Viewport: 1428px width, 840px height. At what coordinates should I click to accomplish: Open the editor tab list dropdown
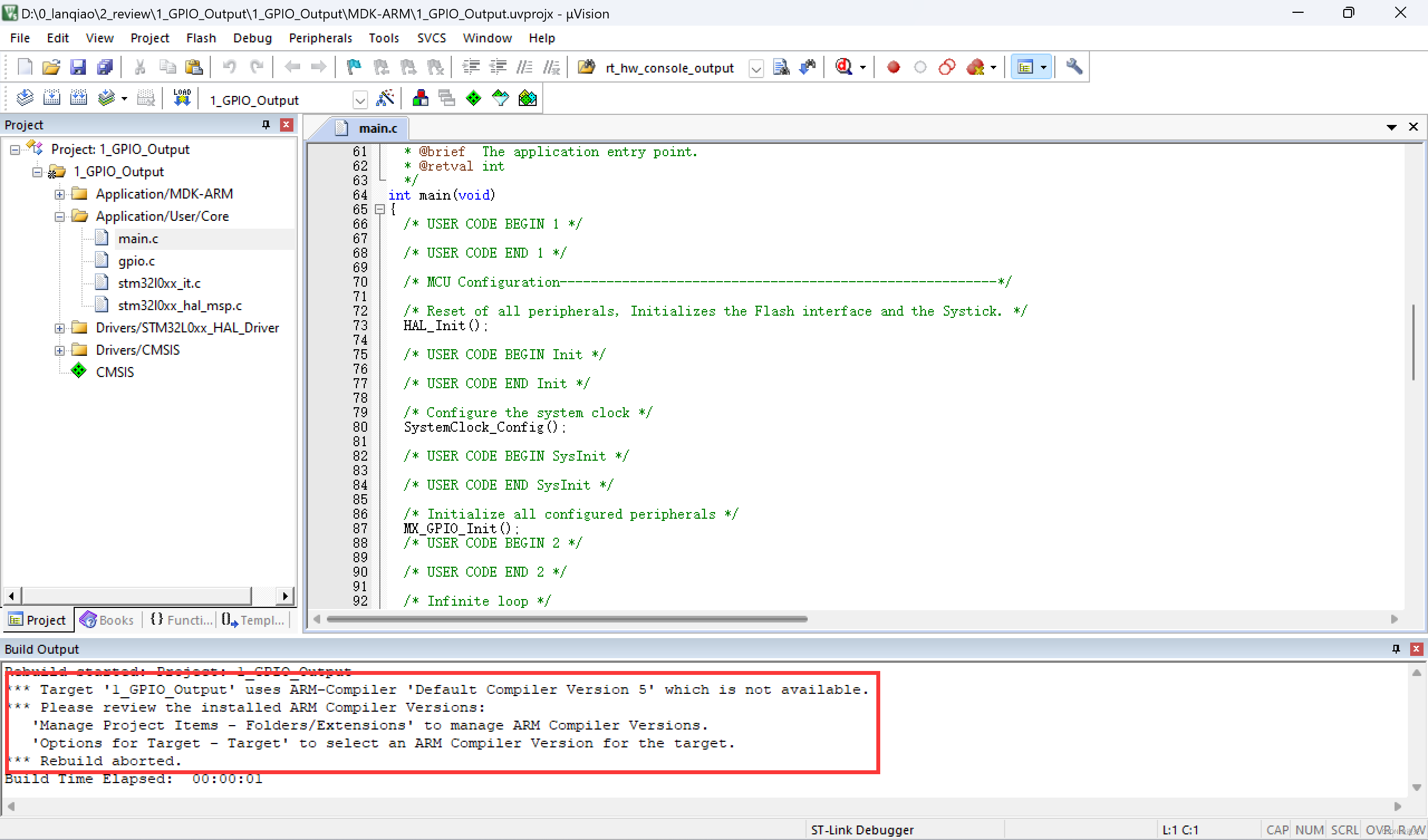[x=1391, y=128]
